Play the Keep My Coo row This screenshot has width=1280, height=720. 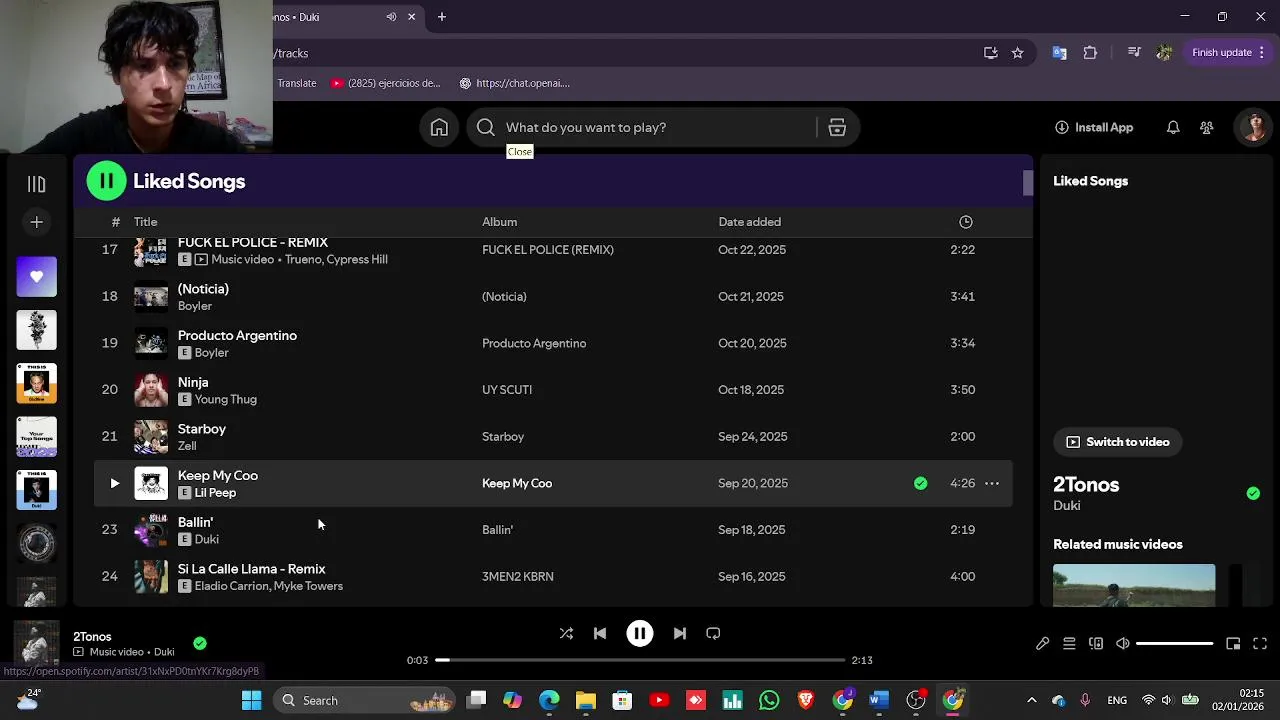pyautogui.click(x=114, y=483)
